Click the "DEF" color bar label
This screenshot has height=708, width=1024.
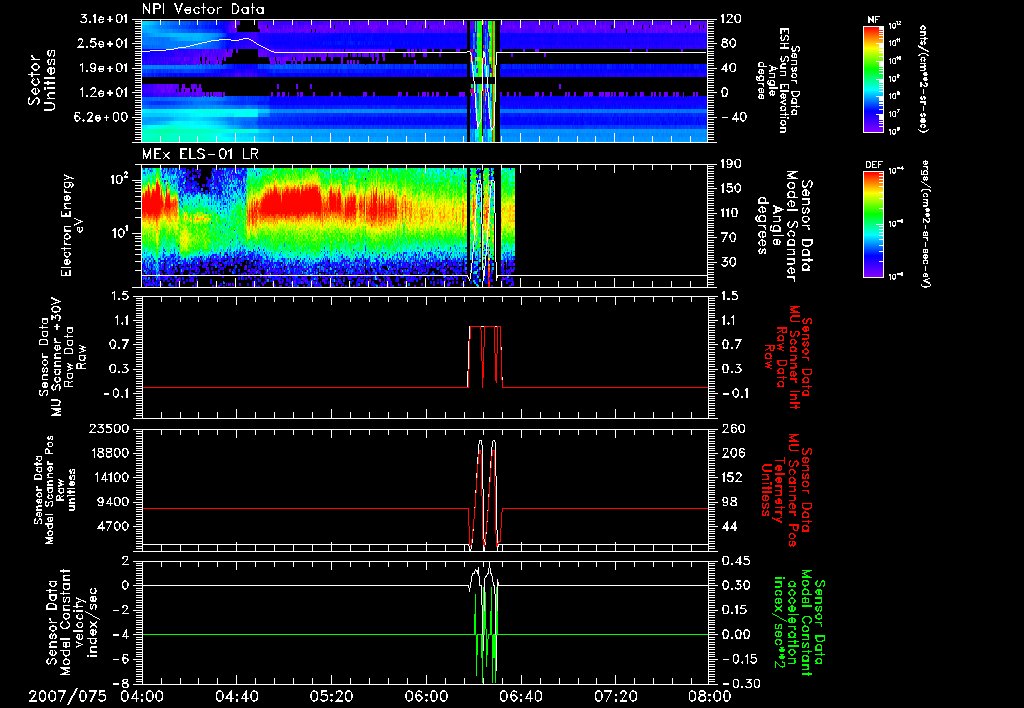click(x=874, y=165)
